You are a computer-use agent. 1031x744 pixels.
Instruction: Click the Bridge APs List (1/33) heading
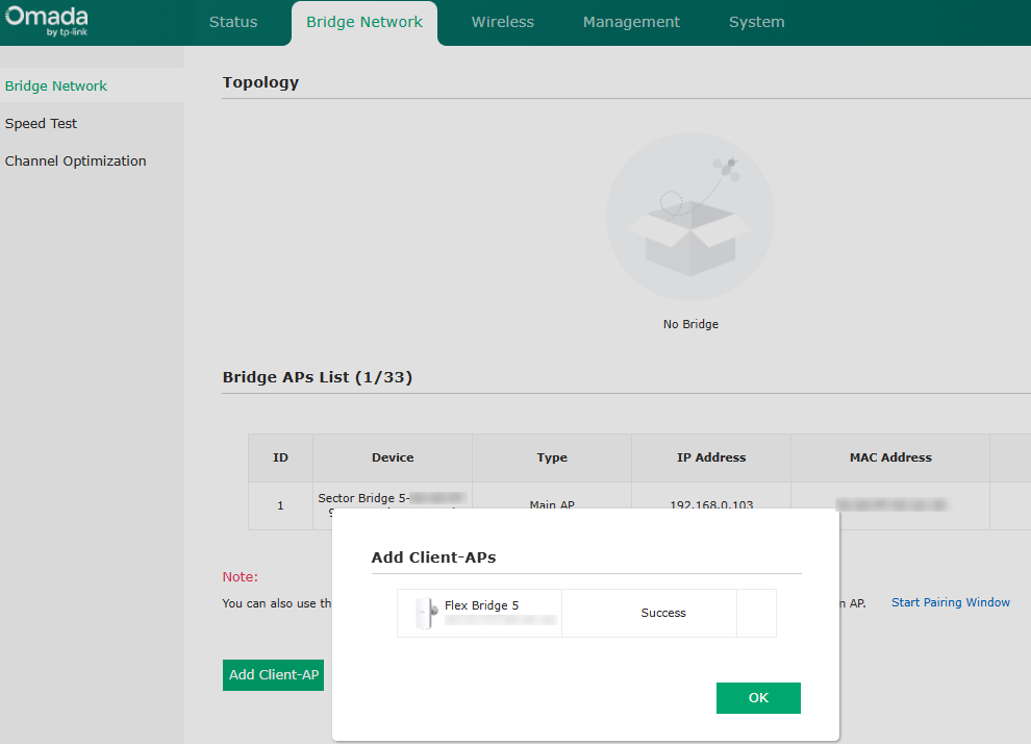point(318,377)
